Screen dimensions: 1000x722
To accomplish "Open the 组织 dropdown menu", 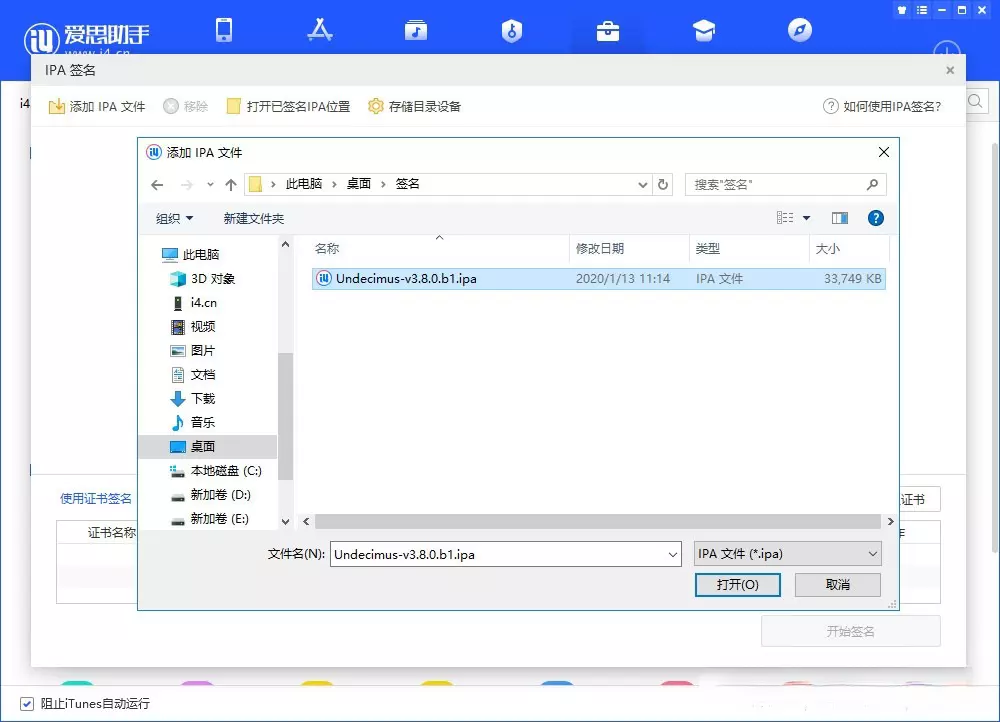I will (174, 218).
